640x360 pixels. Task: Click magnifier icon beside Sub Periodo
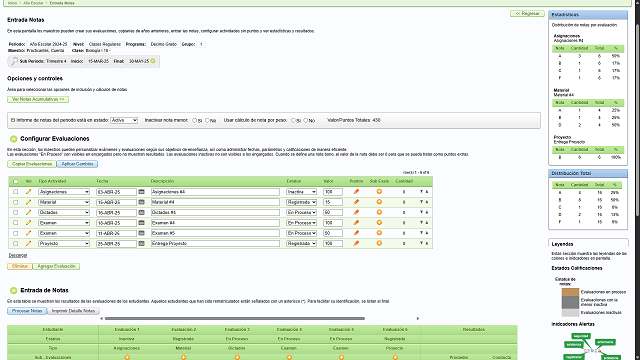click(x=14, y=61)
